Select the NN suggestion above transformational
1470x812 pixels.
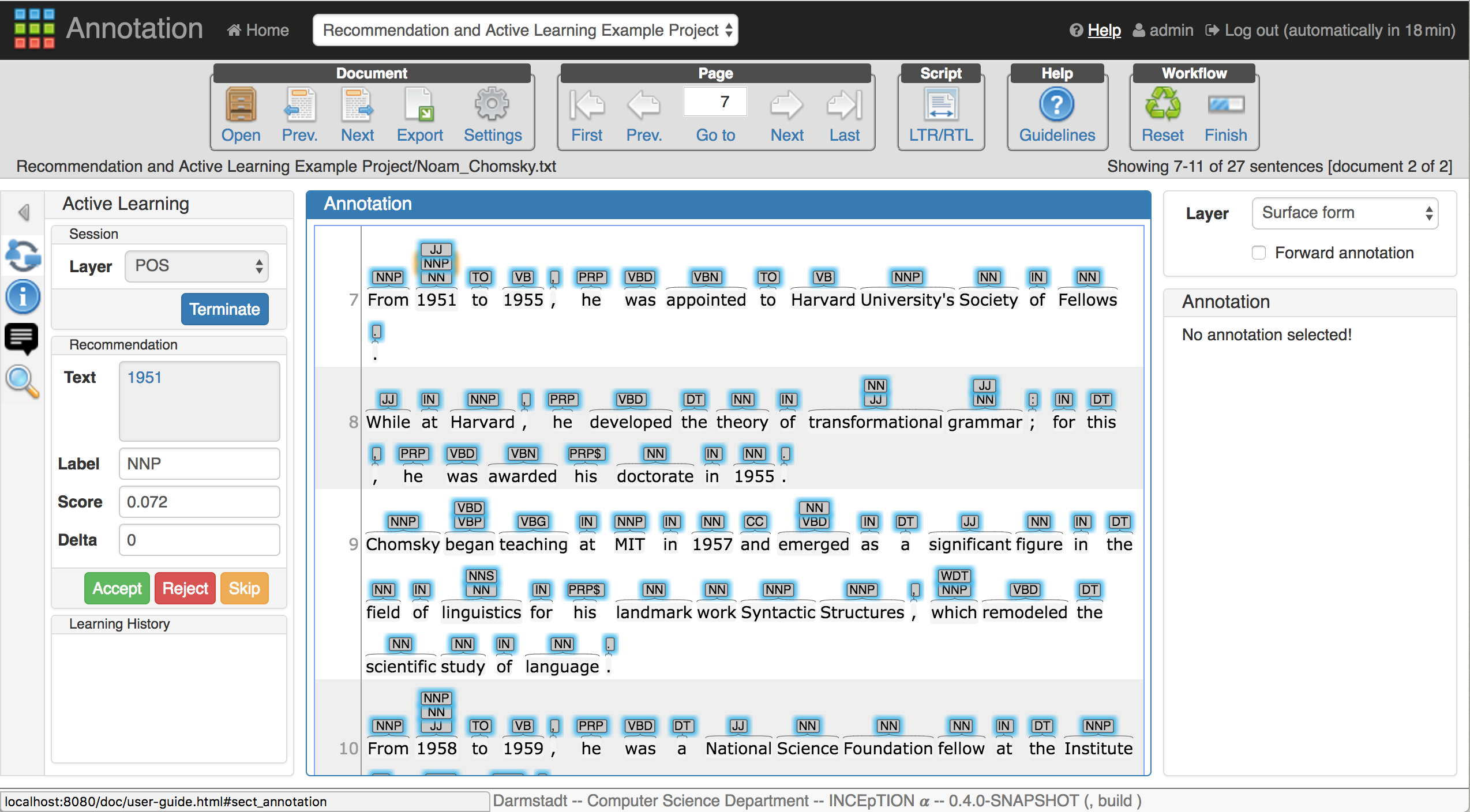pos(876,386)
